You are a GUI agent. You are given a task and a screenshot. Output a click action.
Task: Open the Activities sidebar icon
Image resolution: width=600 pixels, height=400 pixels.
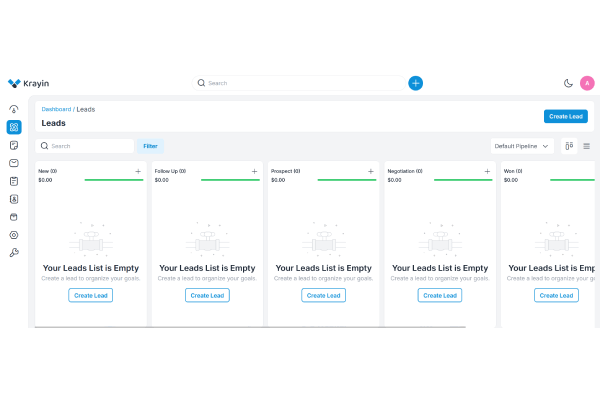tap(14, 181)
